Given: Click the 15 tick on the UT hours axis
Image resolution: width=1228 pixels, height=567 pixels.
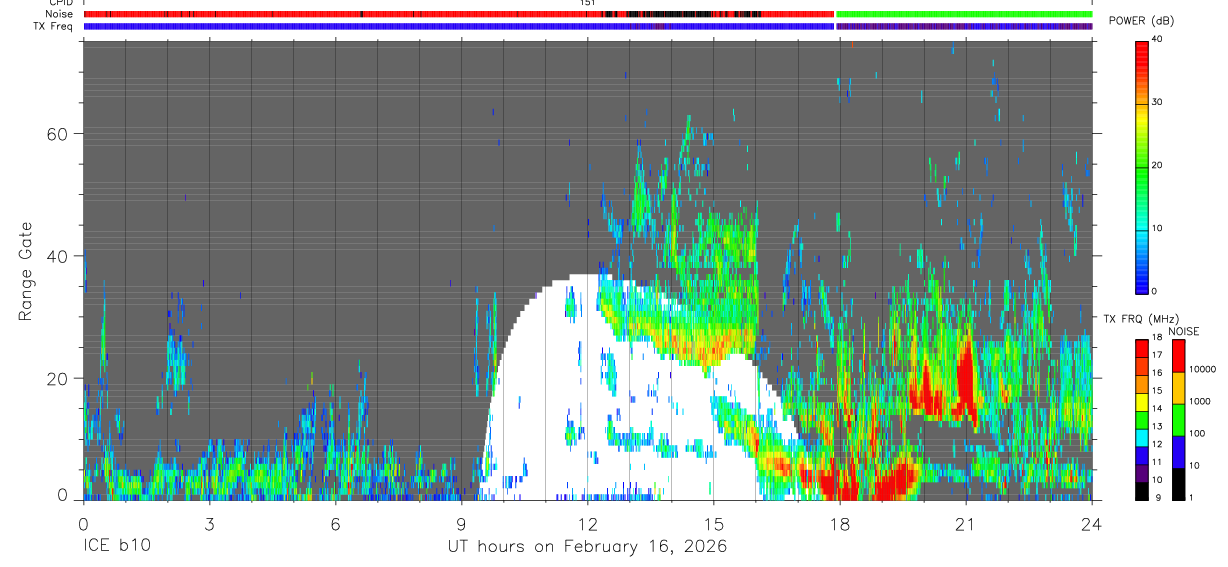Looking at the screenshot, I should (x=714, y=524).
